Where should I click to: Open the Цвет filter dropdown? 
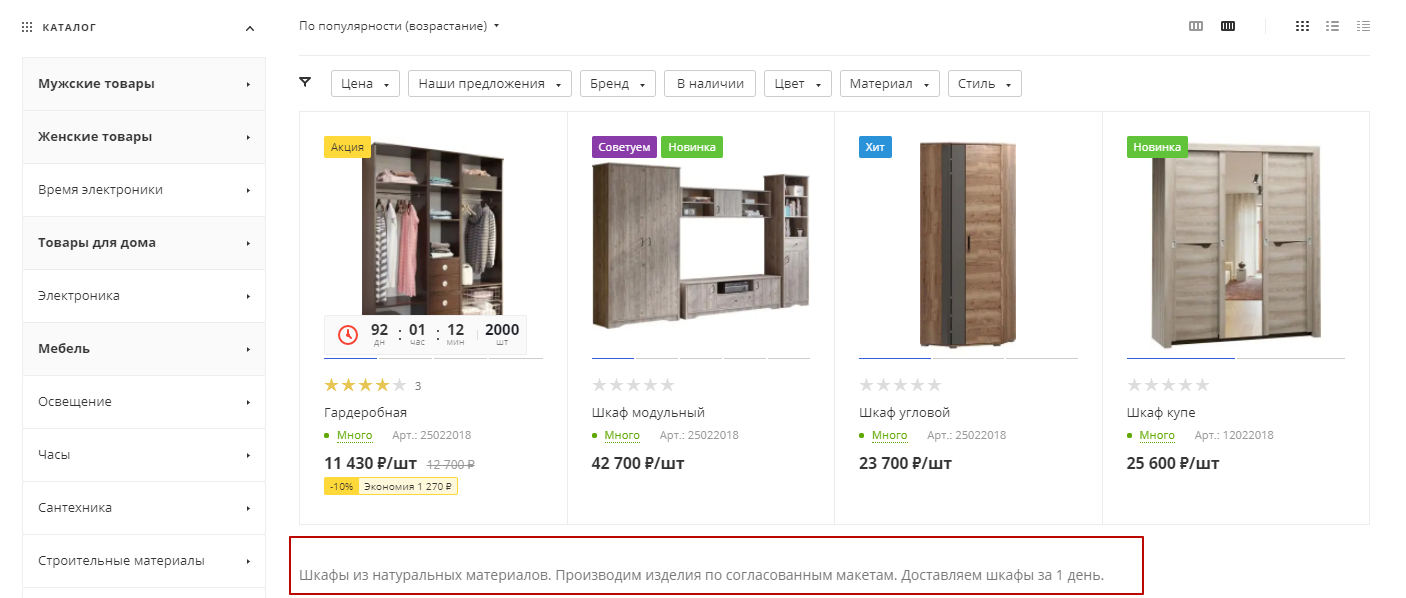(798, 84)
